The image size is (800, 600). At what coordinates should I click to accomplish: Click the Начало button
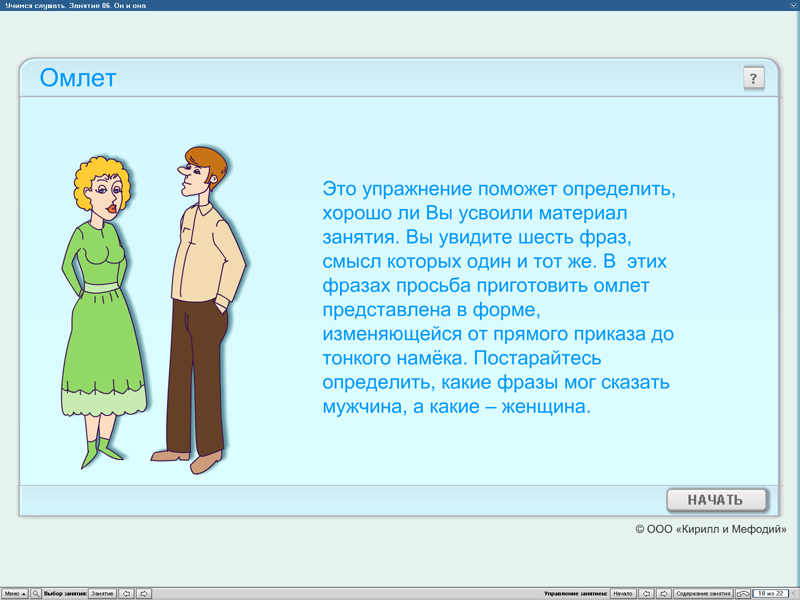coord(623,592)
